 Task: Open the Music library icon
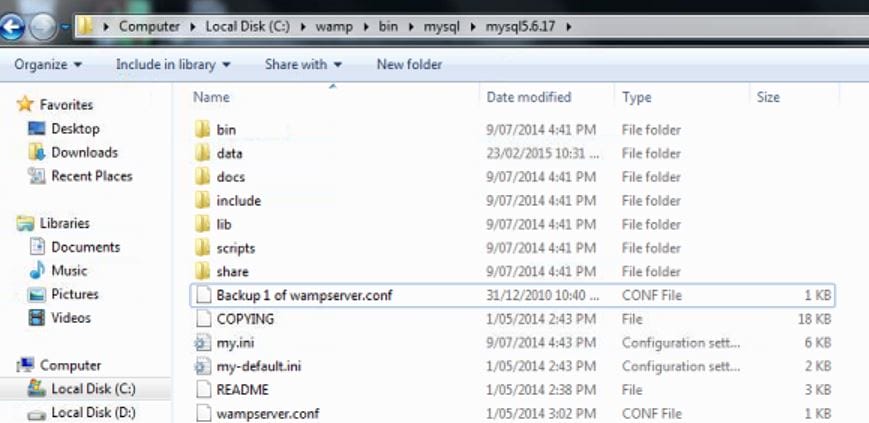[37, 271]
